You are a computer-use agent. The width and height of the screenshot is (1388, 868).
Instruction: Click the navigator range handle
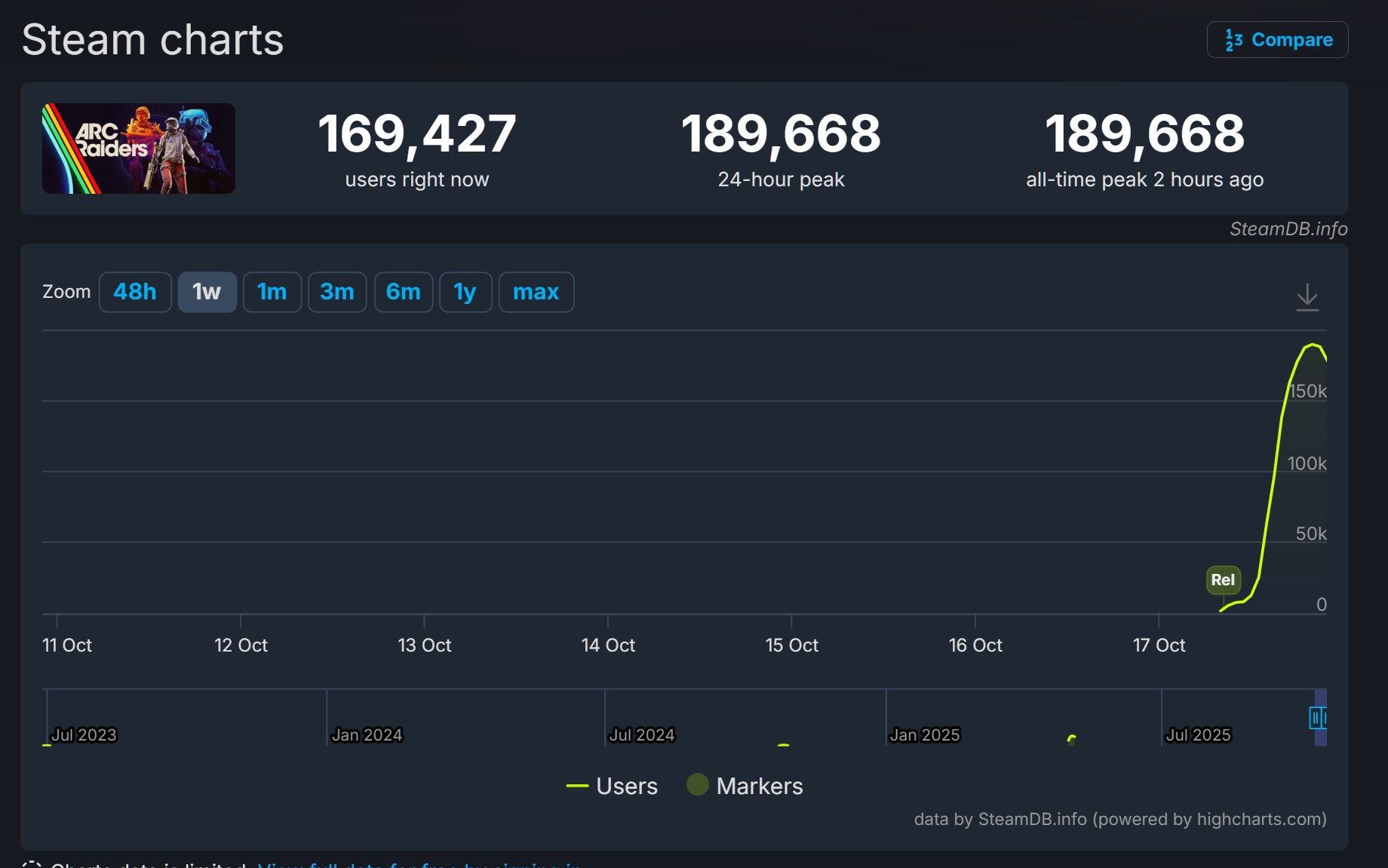point(1316,718)
